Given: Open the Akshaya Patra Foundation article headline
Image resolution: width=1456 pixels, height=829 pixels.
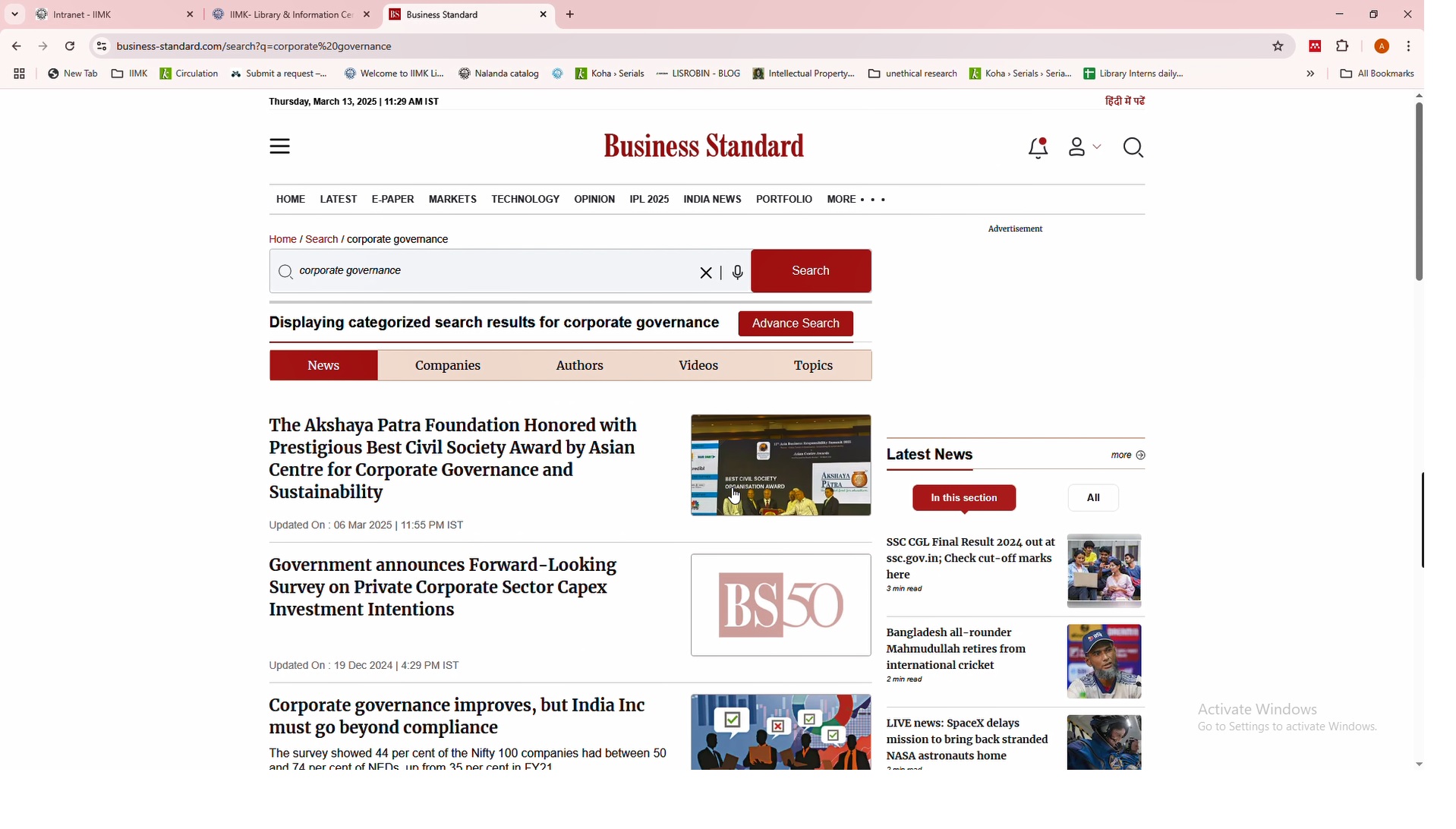Looking at the screenshot, I should [453, 459].
